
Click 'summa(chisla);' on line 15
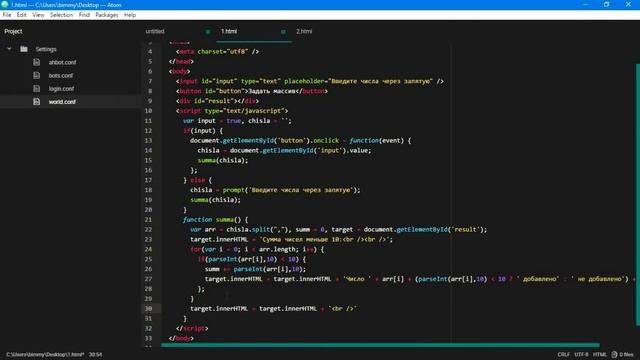[x=223, y=160]
